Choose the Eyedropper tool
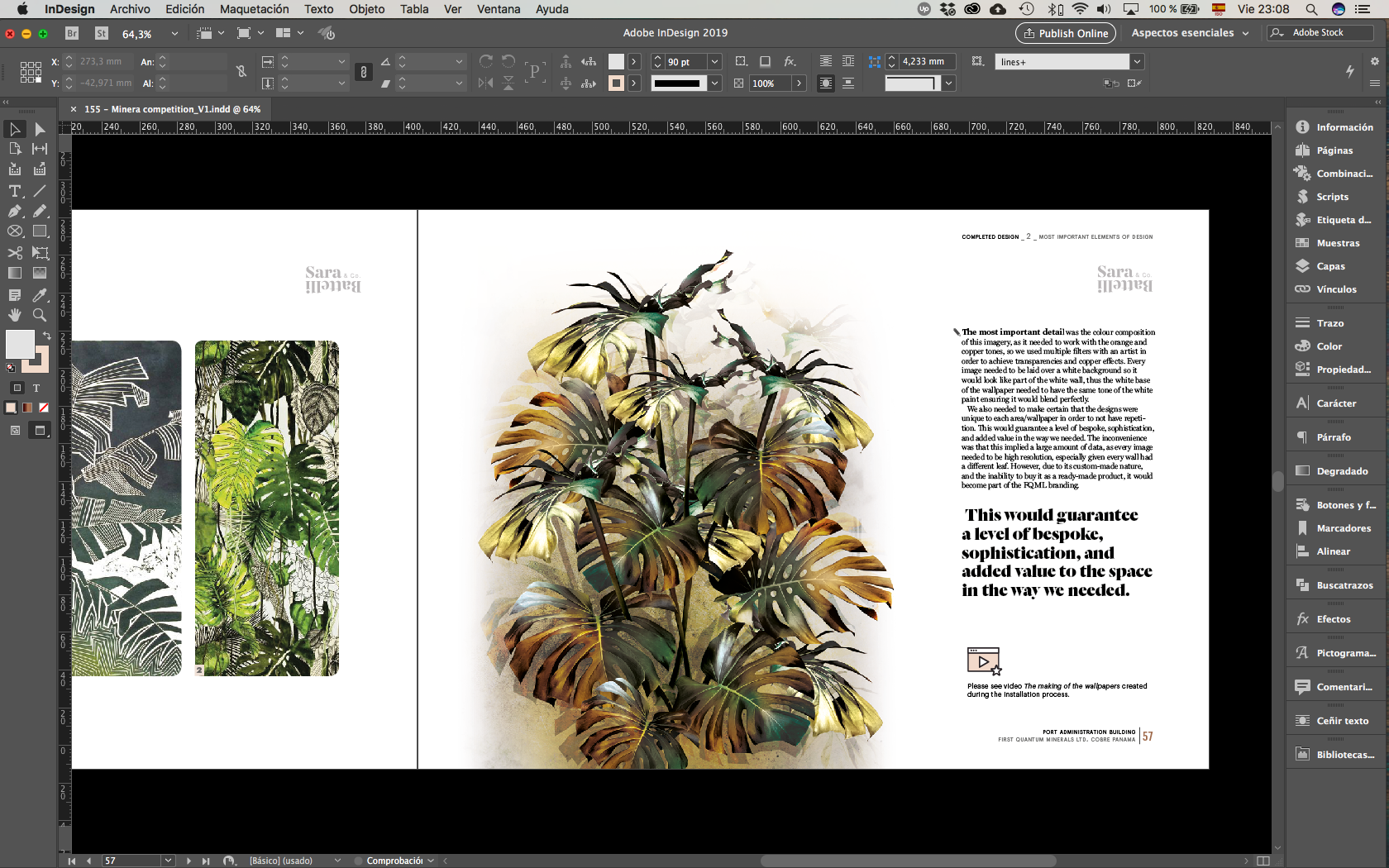This screenshot has width=1389, height=868. coord(40,295)
